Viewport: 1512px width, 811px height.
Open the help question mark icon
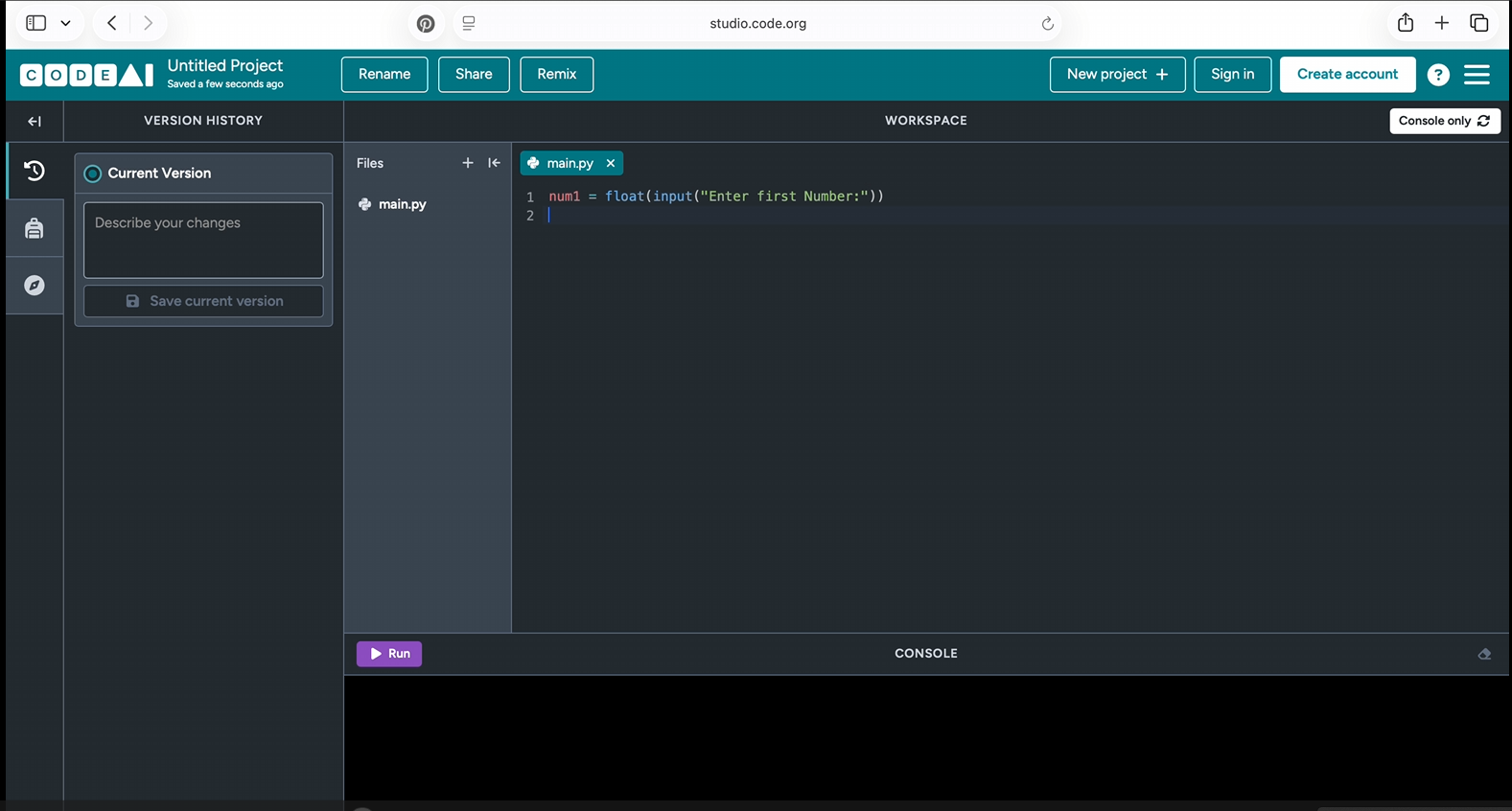[x=1438, y=75]
